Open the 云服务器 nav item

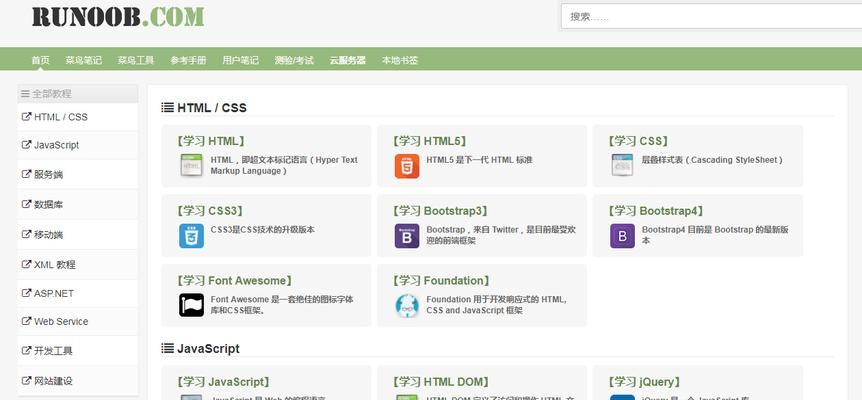[x=347, y=60]
